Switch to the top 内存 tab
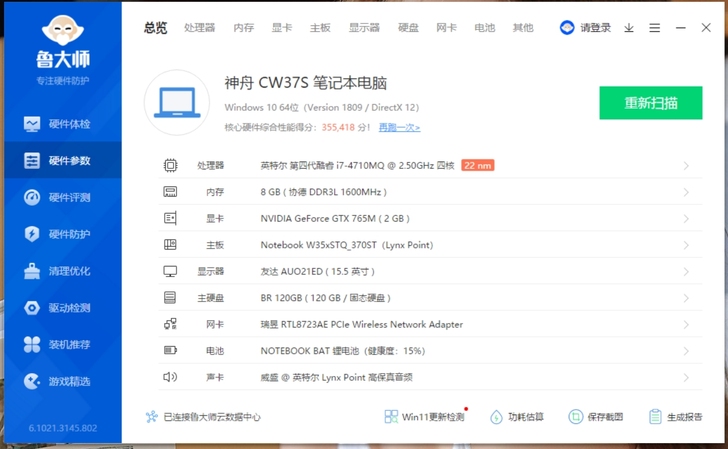This screenshot has width=728, height=449. point(244,28)
